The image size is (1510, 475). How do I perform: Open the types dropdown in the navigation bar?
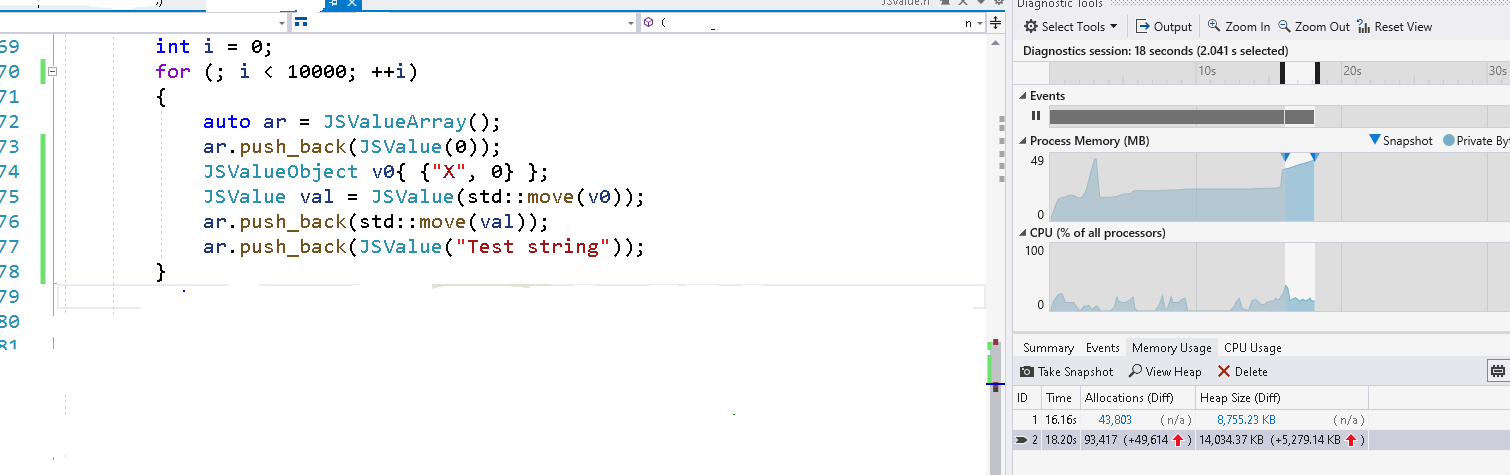click(x=630, y=22)
